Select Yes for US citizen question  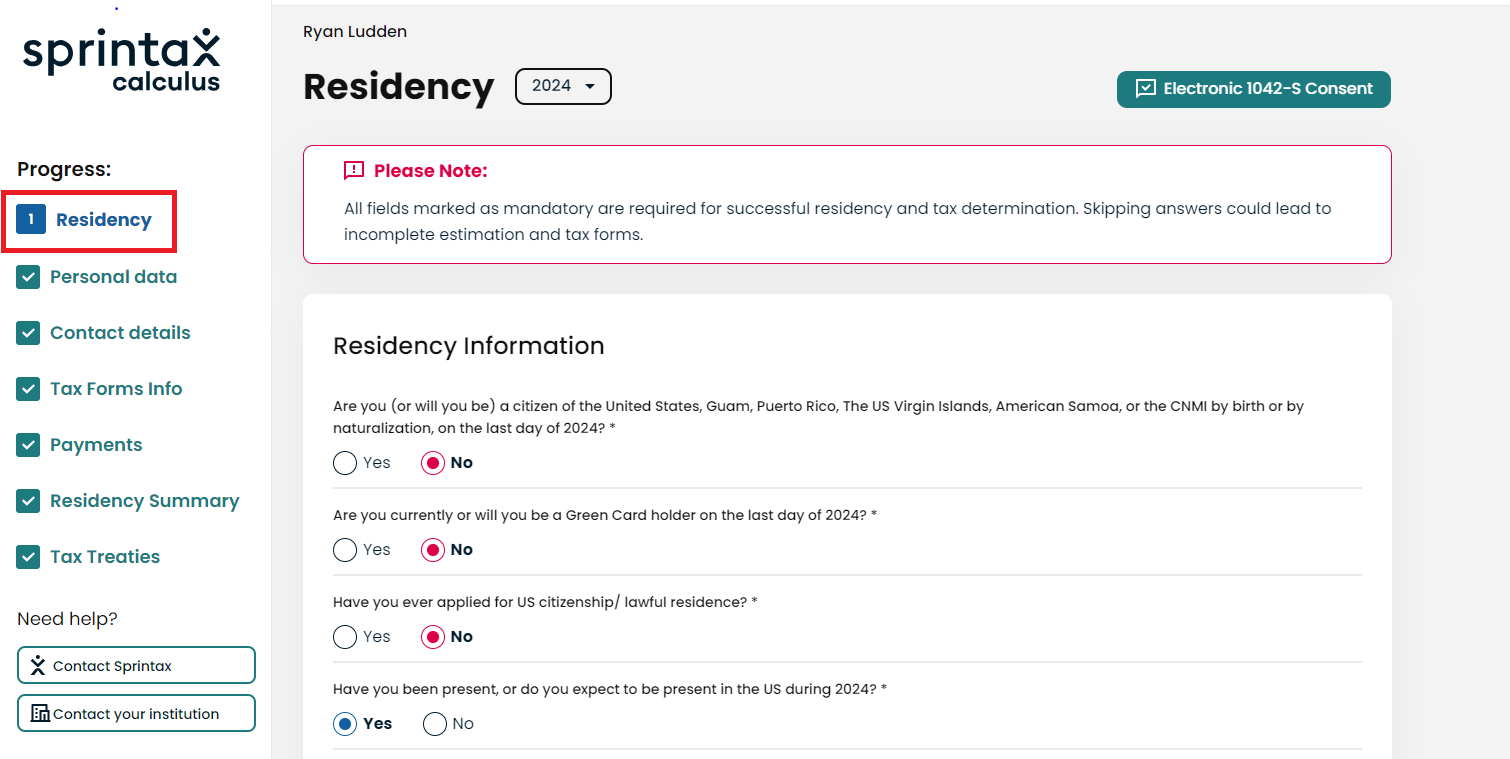point(345,463)
